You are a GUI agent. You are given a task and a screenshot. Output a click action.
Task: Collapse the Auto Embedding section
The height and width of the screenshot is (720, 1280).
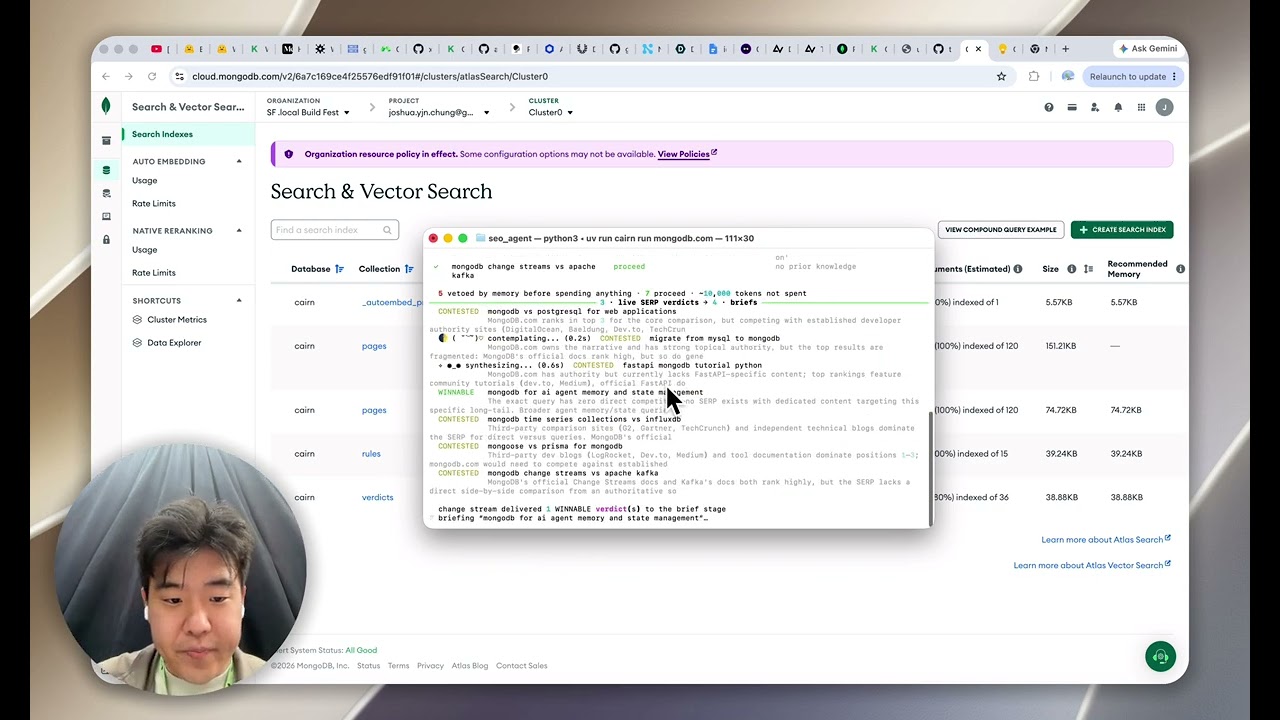(x=239, y=161)
